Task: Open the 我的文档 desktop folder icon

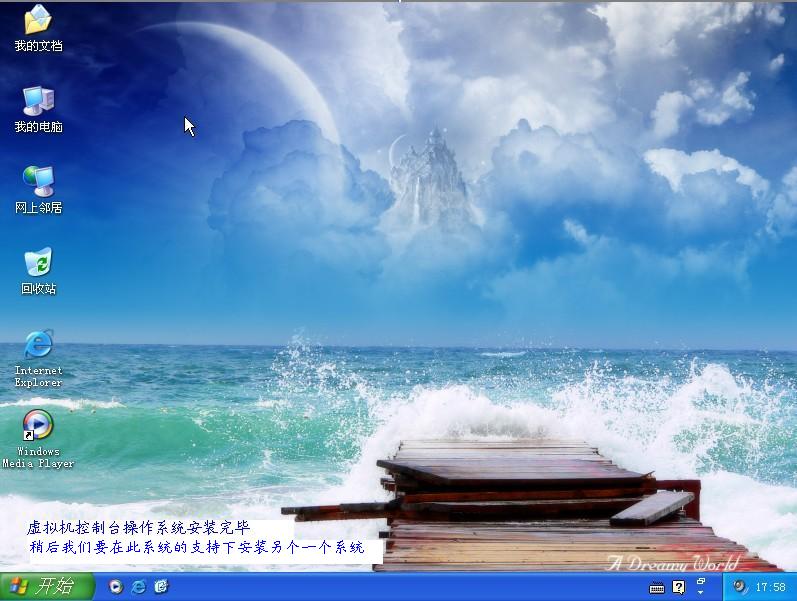Action: [x=38, y=20]
